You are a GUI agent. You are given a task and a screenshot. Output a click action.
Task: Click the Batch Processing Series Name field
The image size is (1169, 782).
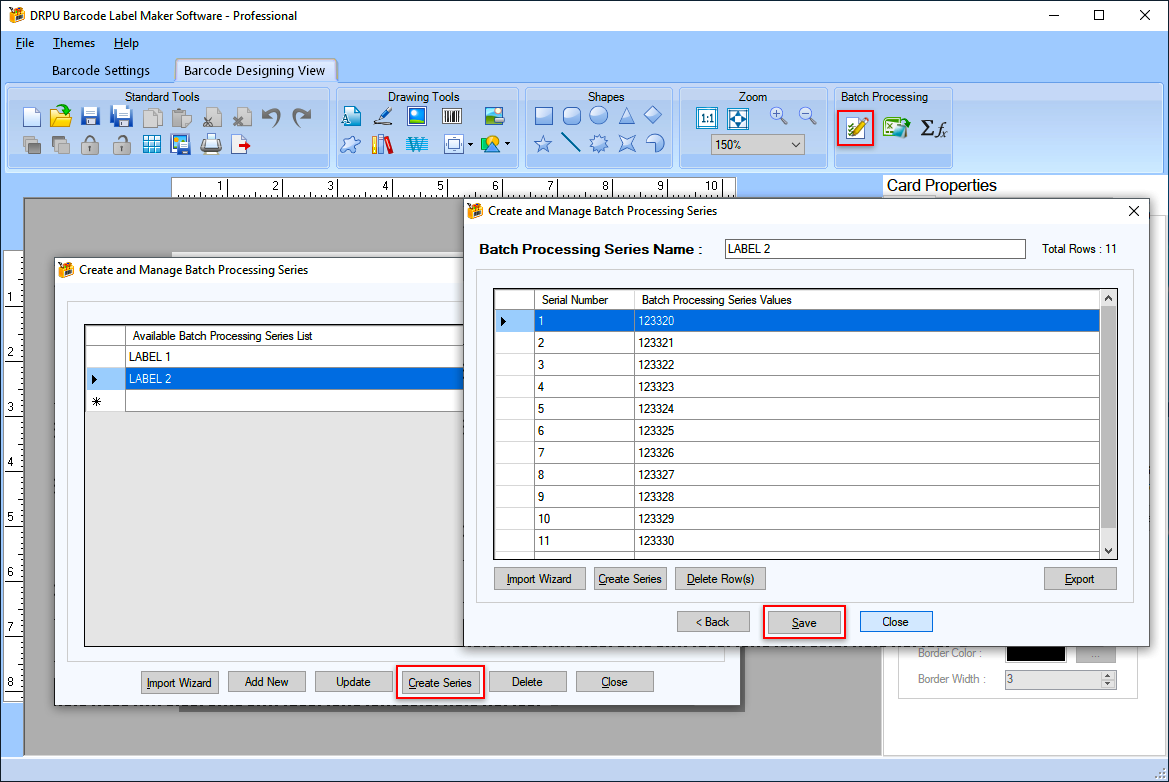click(875, 249)
